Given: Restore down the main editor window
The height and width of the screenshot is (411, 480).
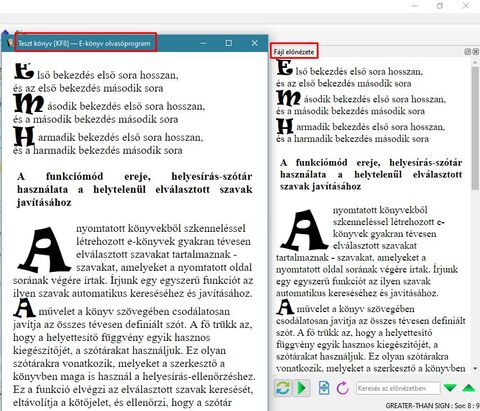Looking at the screenshot, I should (440, 6).
